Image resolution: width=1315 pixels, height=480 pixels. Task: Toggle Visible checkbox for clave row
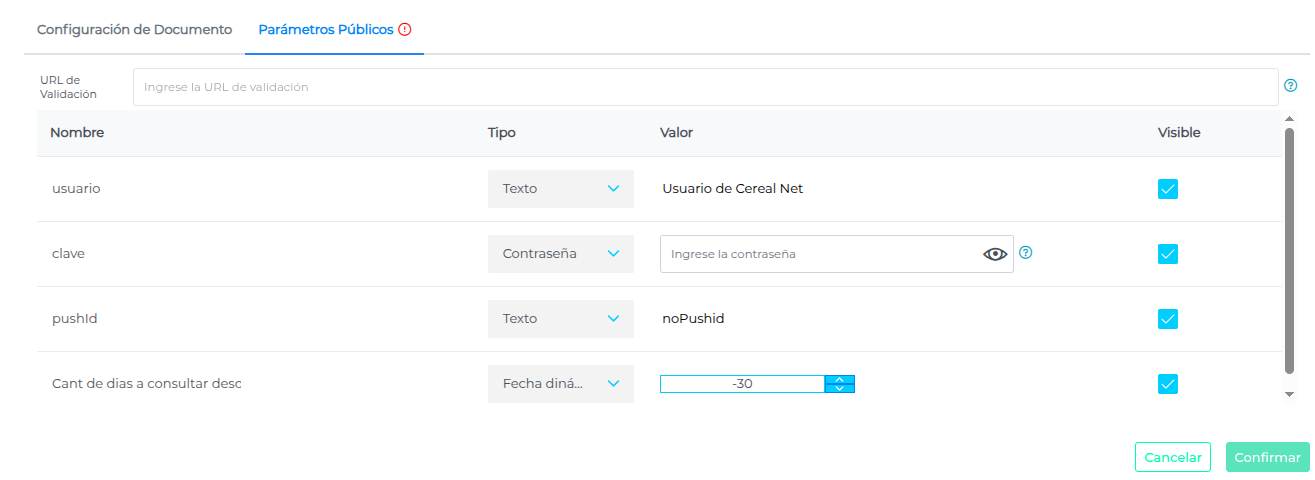(1167, 254)
